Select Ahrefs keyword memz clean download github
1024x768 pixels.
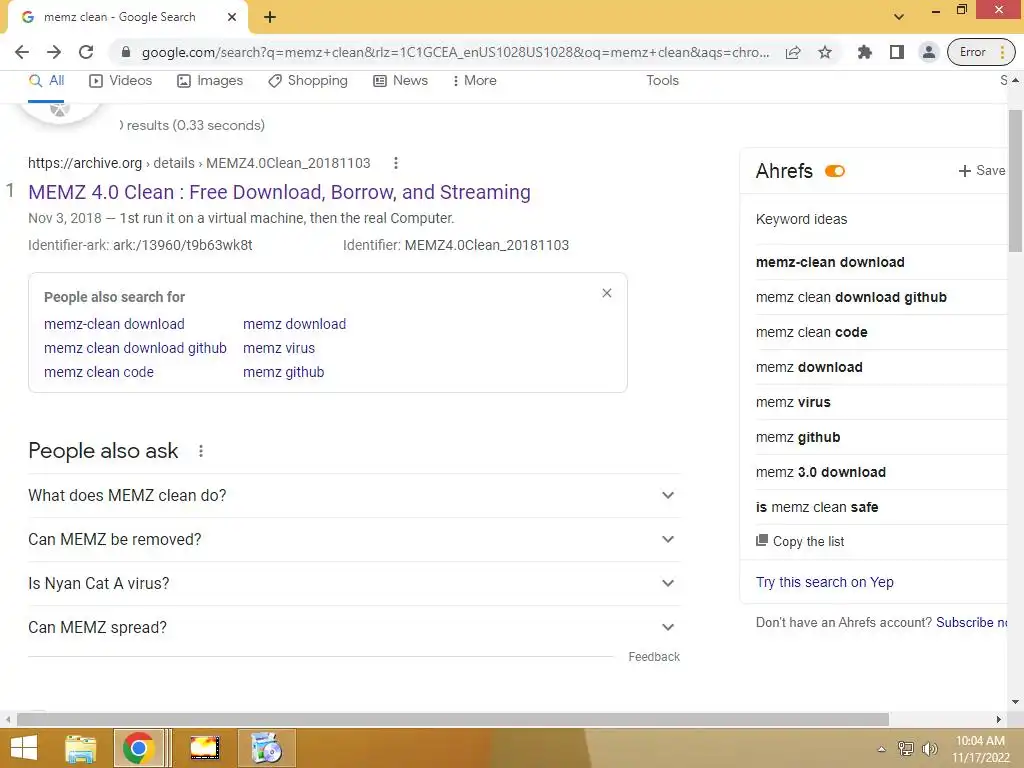click(851, 297)
